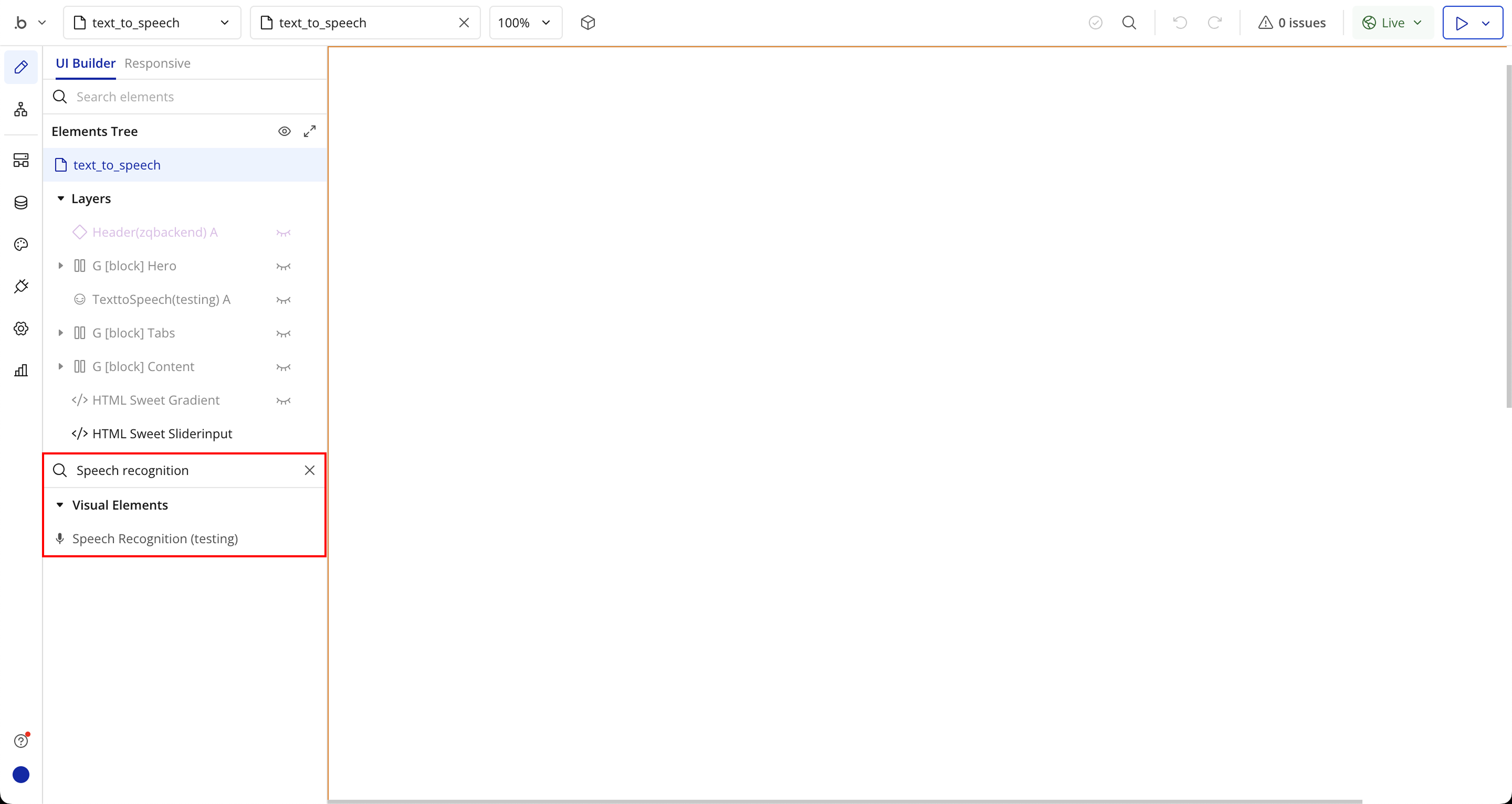
Task: Open the Styles palette icon
Action: point(21,244)
